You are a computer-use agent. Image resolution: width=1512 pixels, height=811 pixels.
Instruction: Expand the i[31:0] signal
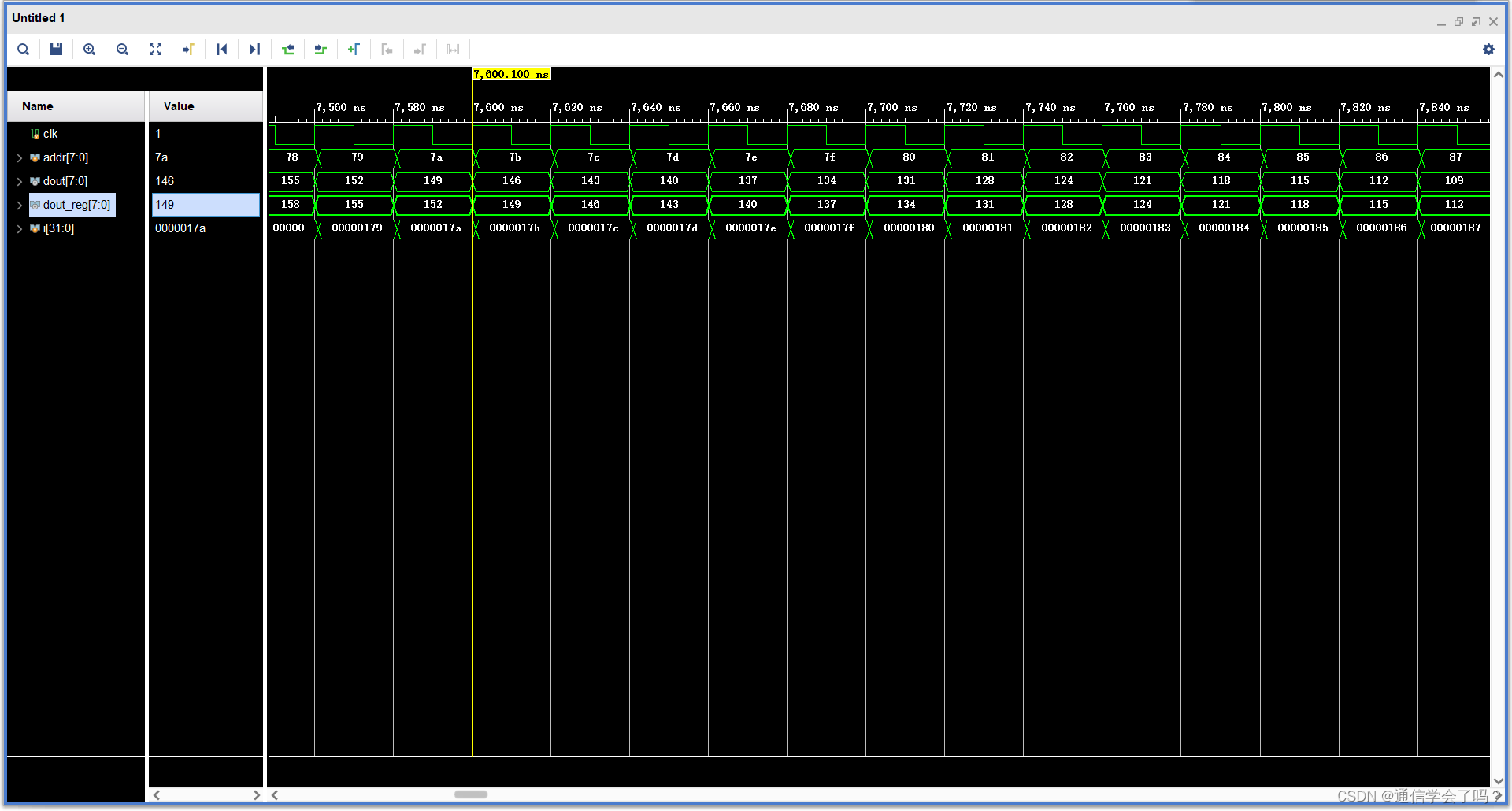coord(20,229)
